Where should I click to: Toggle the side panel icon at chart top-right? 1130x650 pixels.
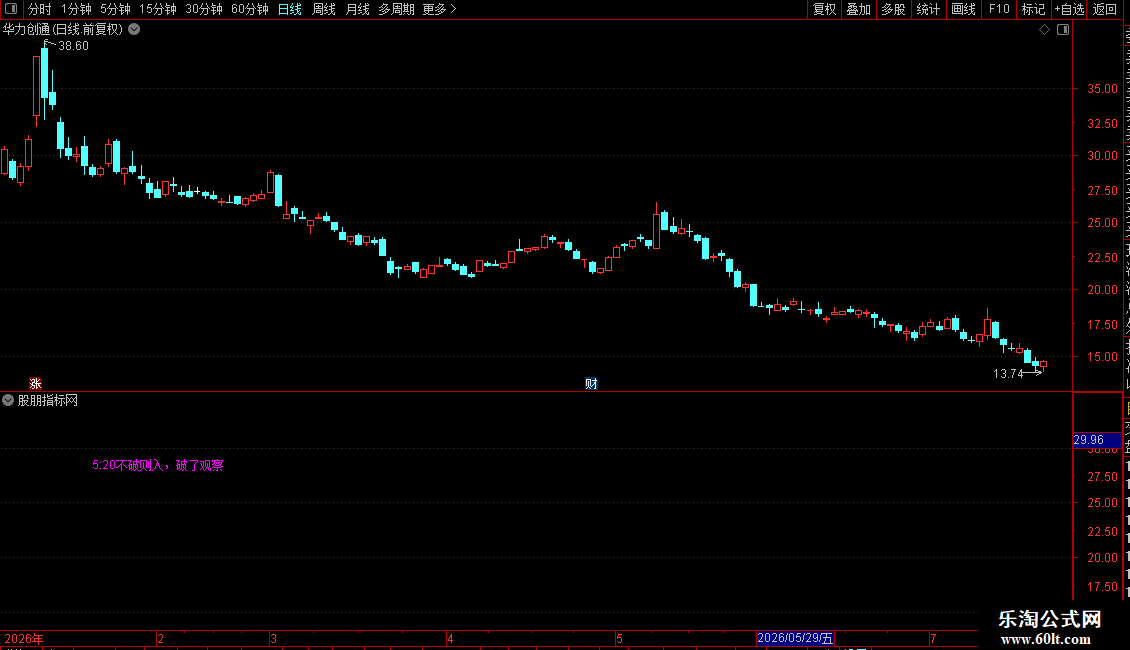[1063, 30]
